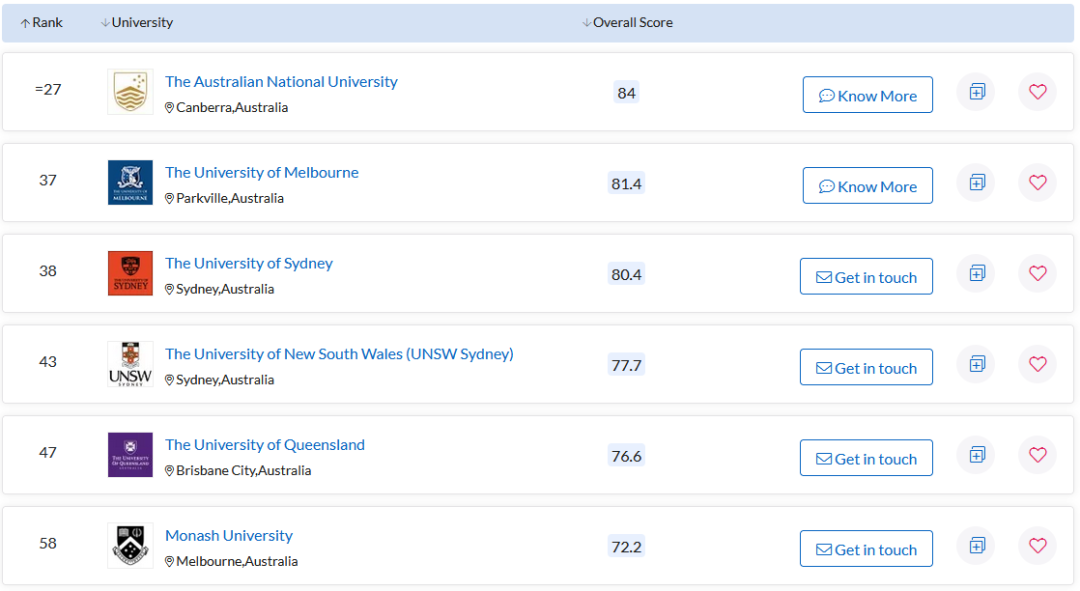The width and height of the screenshot is (1080, 591).
Task: Sort table by Overall Score column
Action: pyautogui.click(x=627, y=23)
